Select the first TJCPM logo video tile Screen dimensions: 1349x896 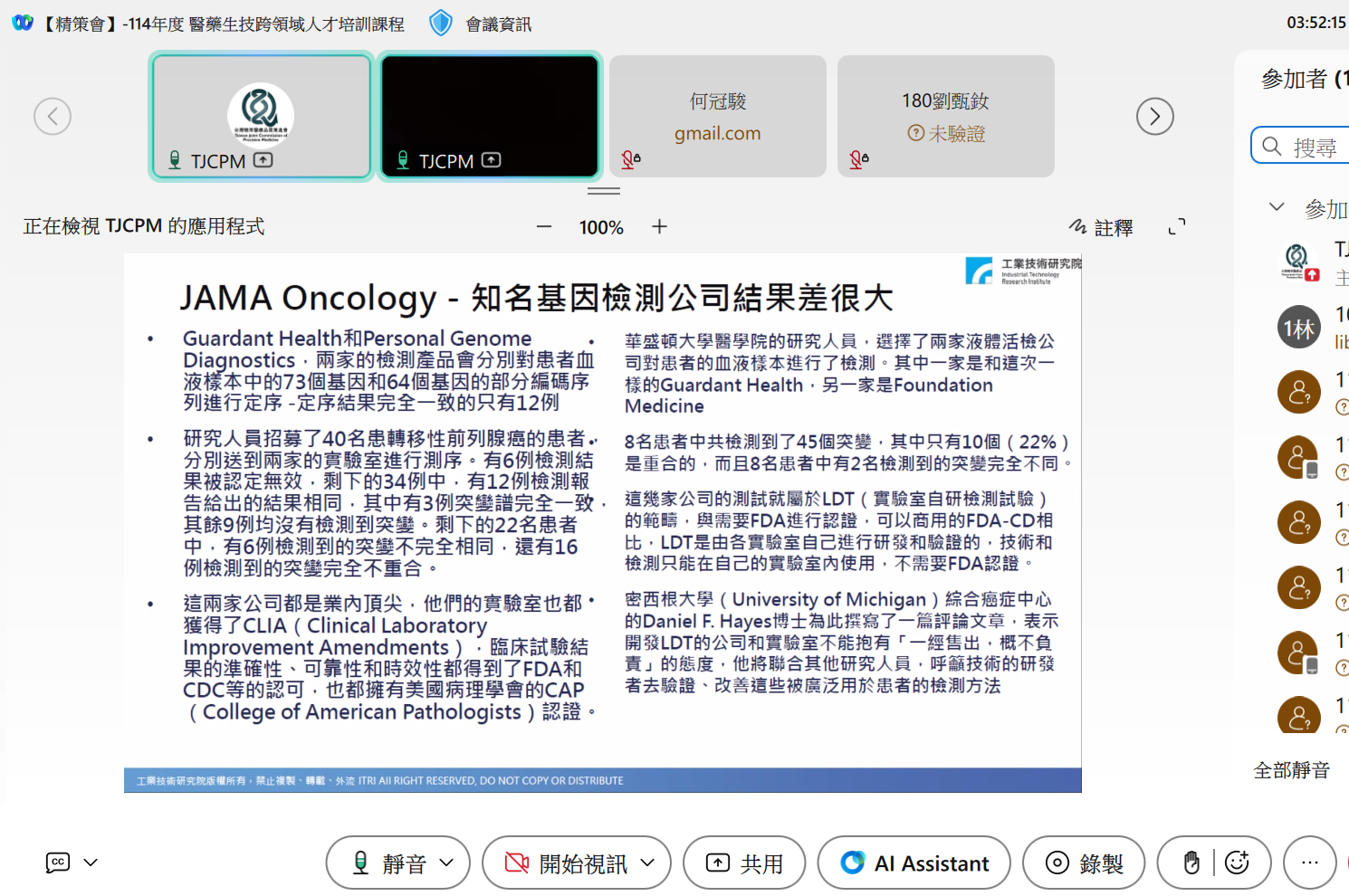pos(261,116)
